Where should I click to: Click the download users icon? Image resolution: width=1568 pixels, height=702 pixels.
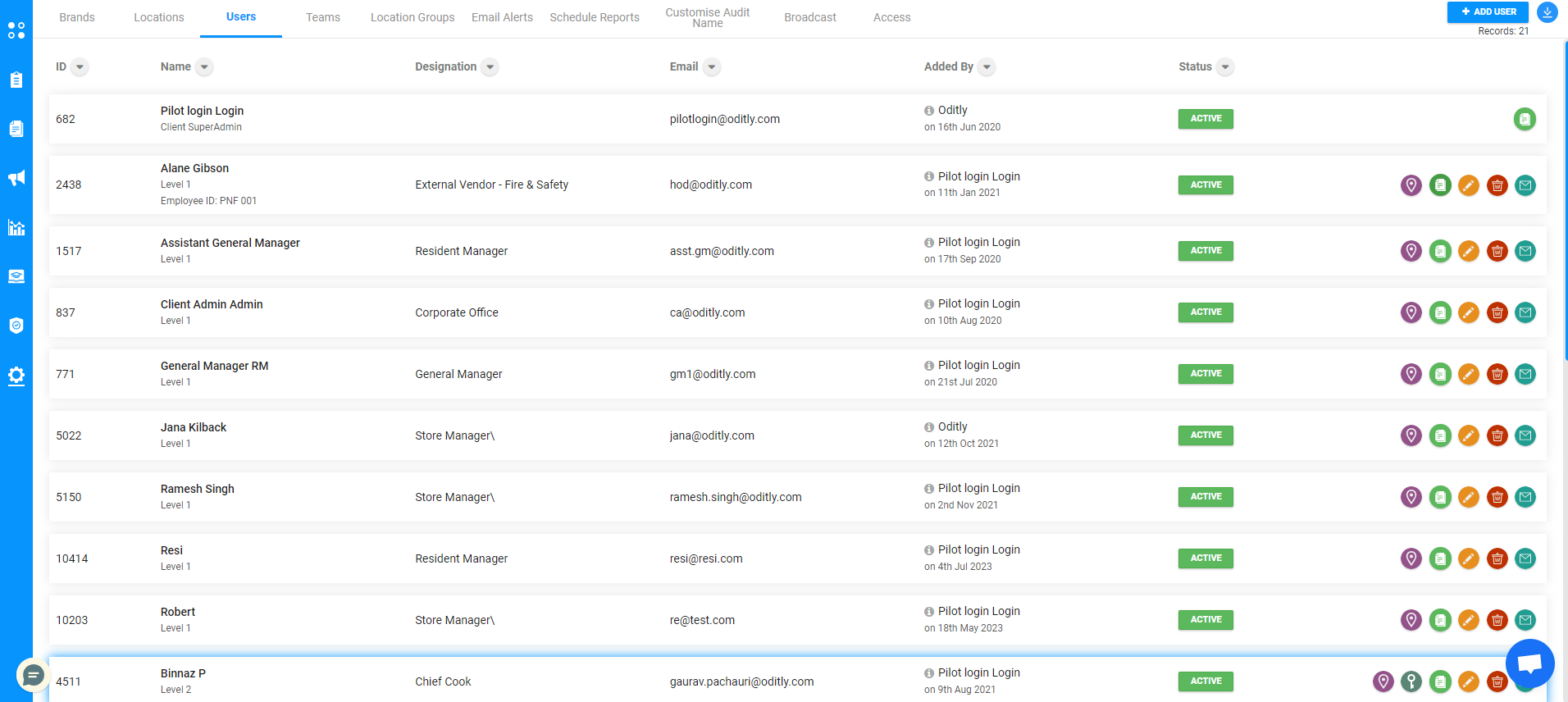tap(1547, 12)
